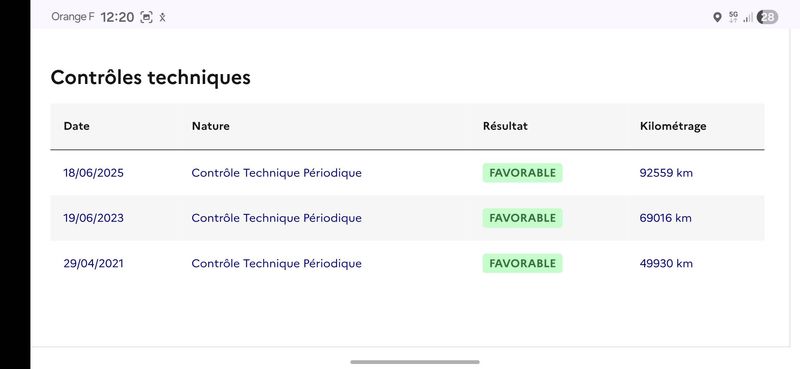The image size is (800, 369).
Task: Tap the location pin status icon
Action: pyautogui.click(x=717, y=17)
